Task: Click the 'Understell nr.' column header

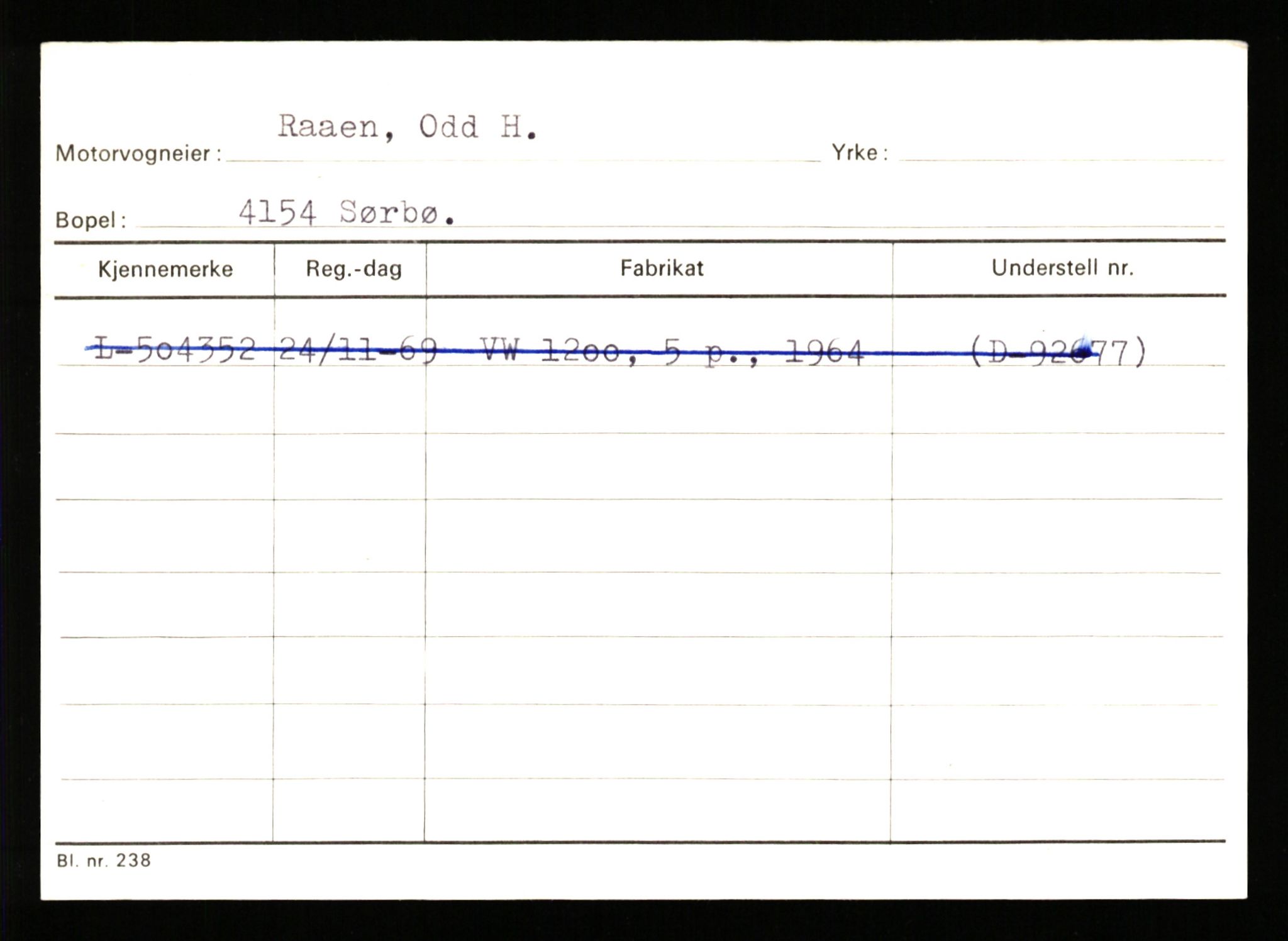Action: [x=1062, y=268]
